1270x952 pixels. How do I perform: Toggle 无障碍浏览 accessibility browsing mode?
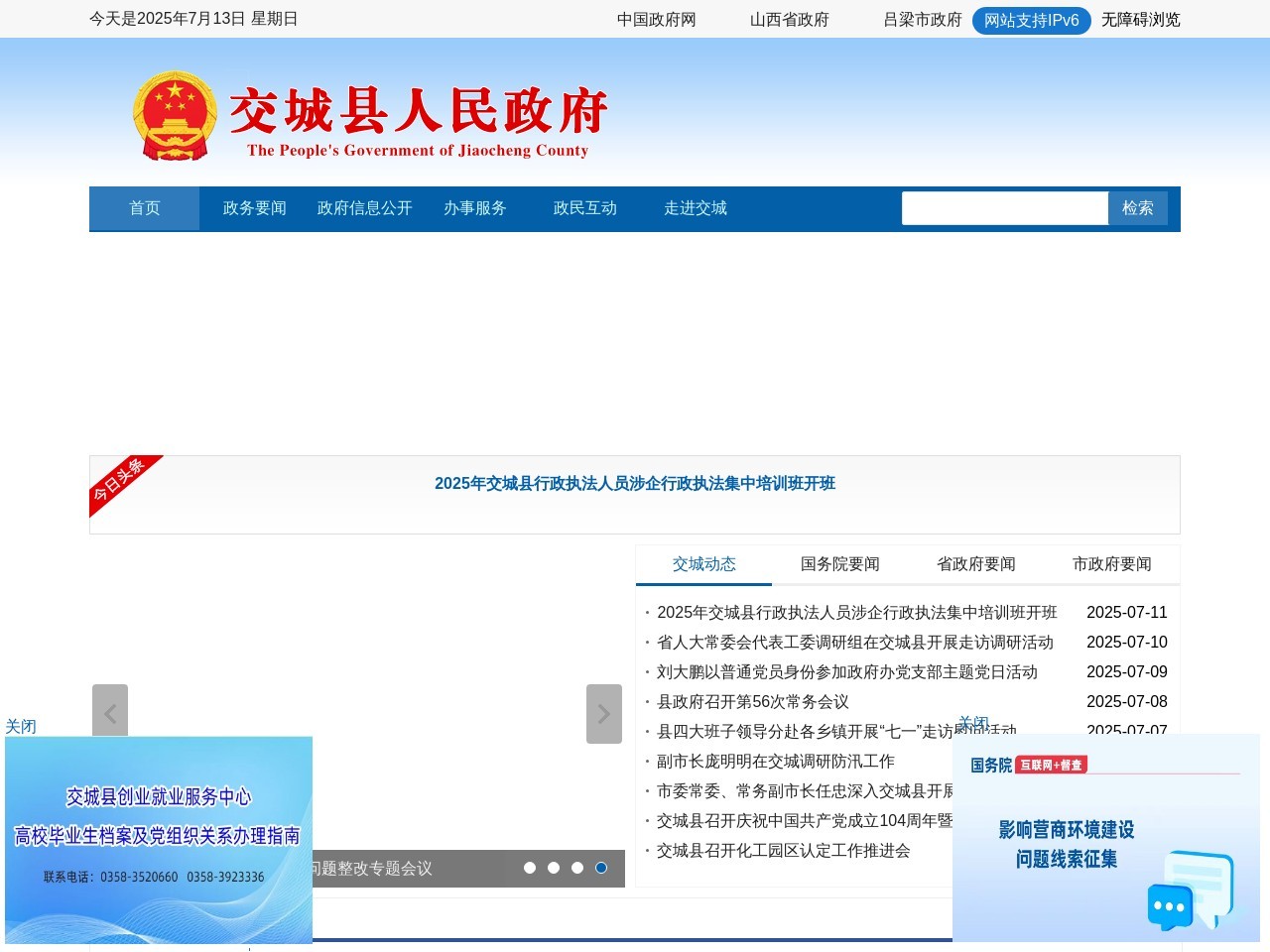point(1139,20)
